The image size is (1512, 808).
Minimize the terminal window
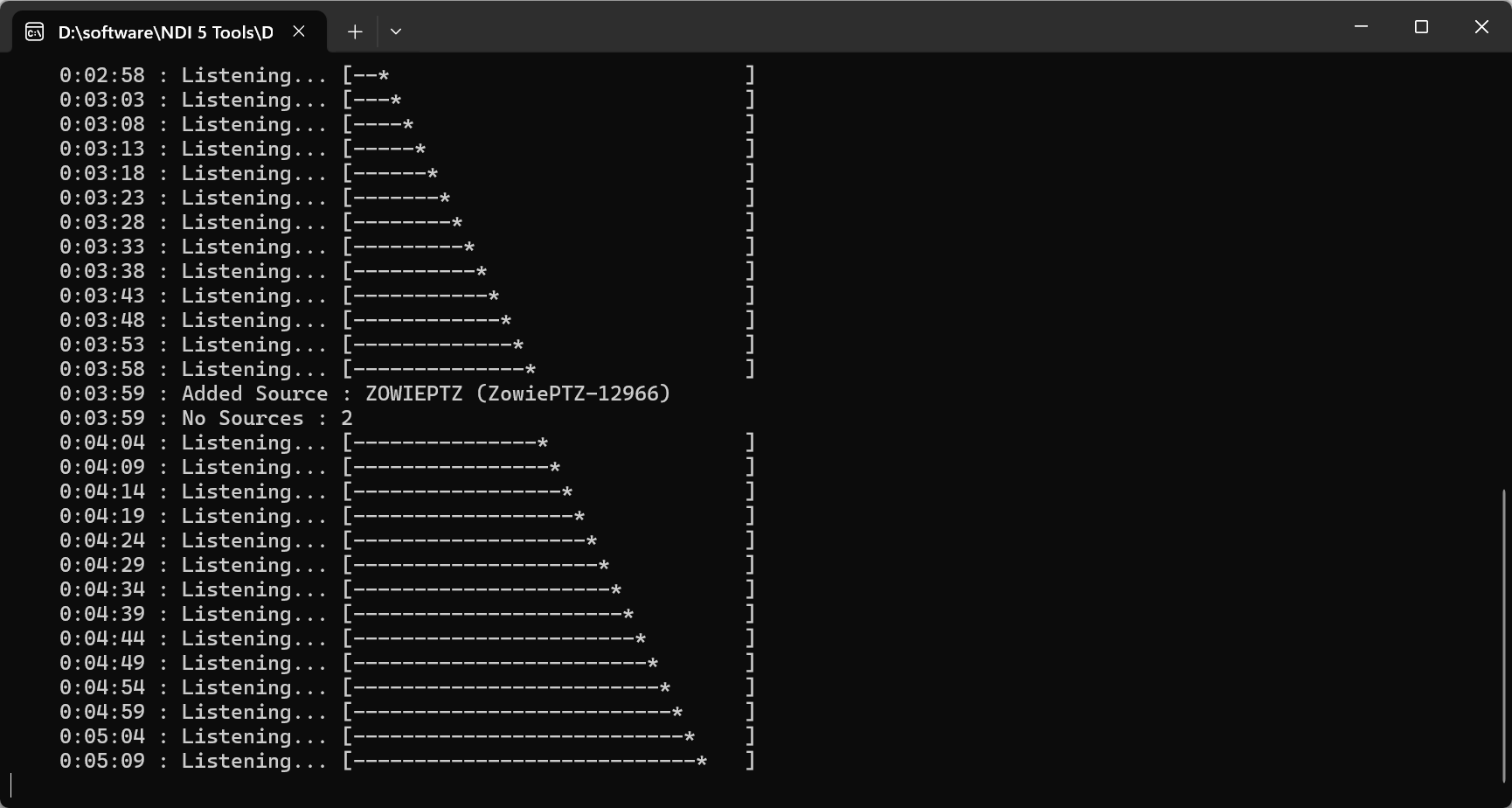click(x=1361, y=27)
